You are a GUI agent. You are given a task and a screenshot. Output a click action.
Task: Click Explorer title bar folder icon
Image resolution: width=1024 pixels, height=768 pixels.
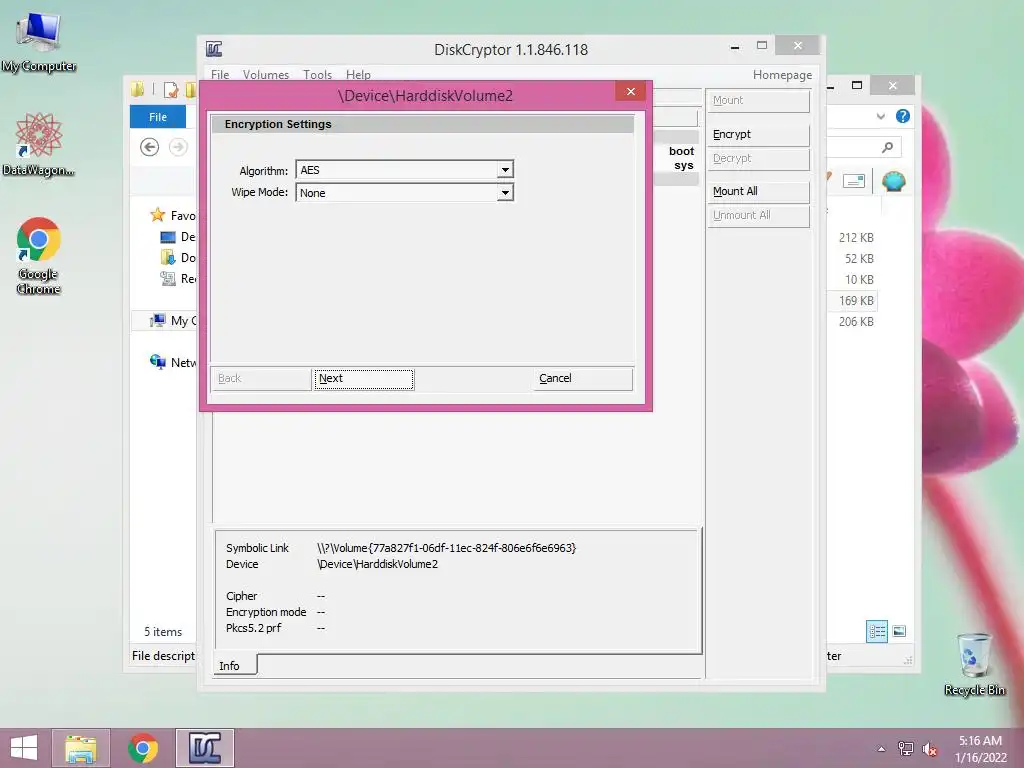[137, 90]
